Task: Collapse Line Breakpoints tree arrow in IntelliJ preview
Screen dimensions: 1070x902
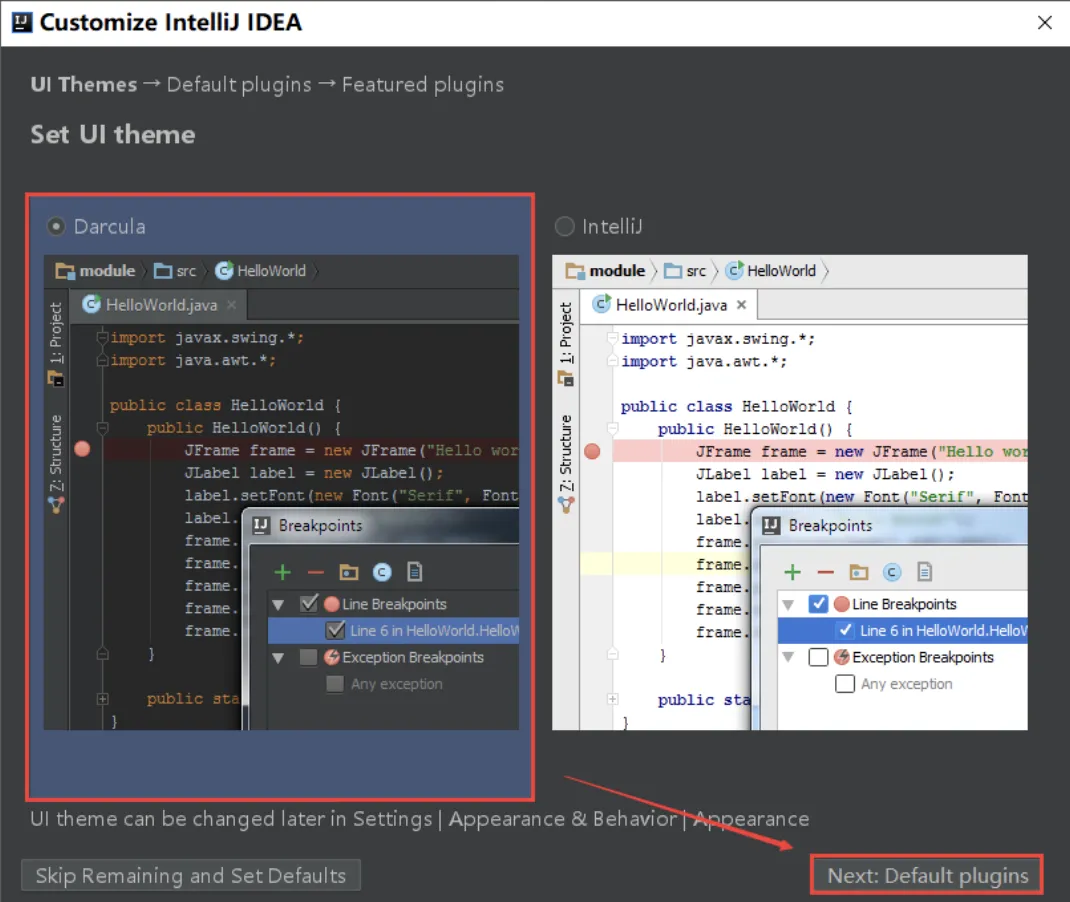Action: click(788, 604)
